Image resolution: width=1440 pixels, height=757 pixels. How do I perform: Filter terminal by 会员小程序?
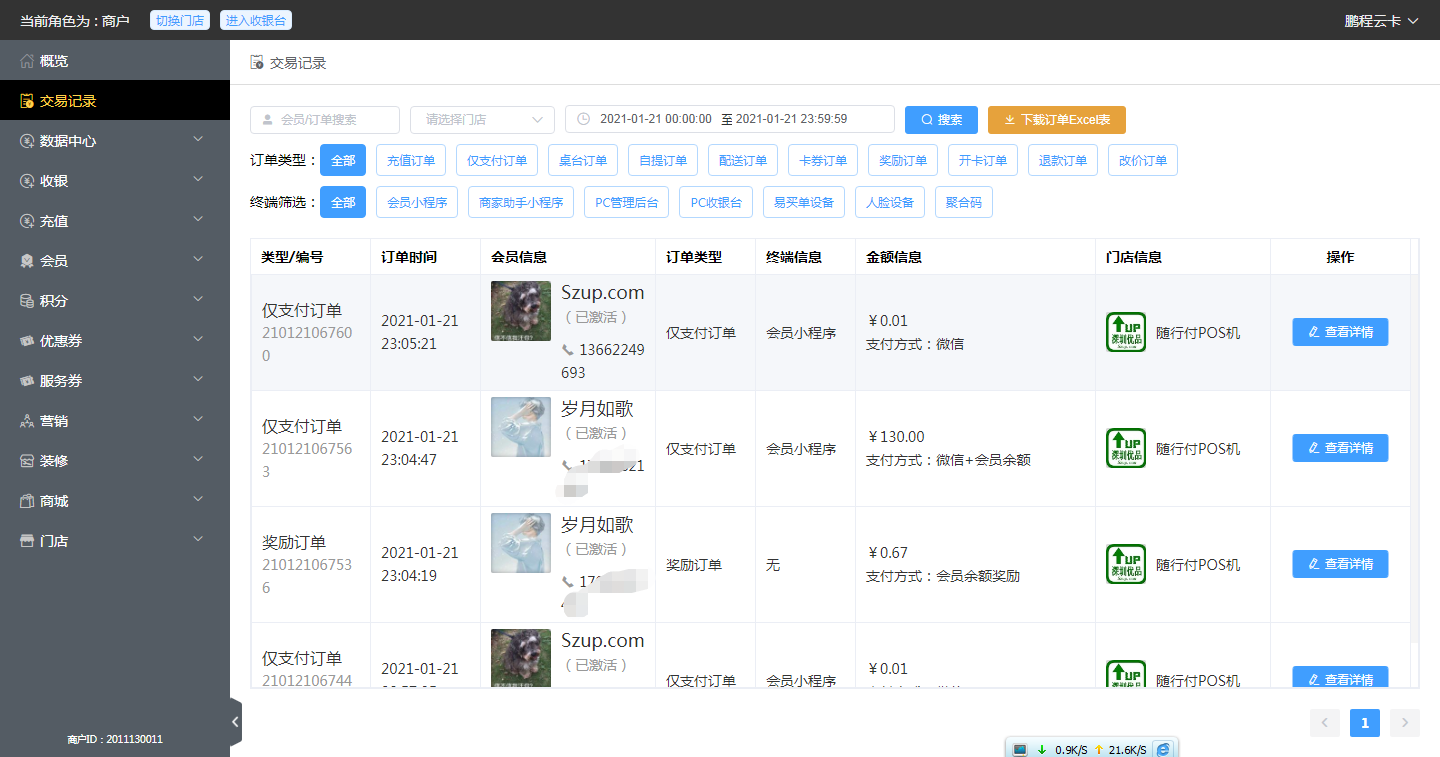point(413,202)
